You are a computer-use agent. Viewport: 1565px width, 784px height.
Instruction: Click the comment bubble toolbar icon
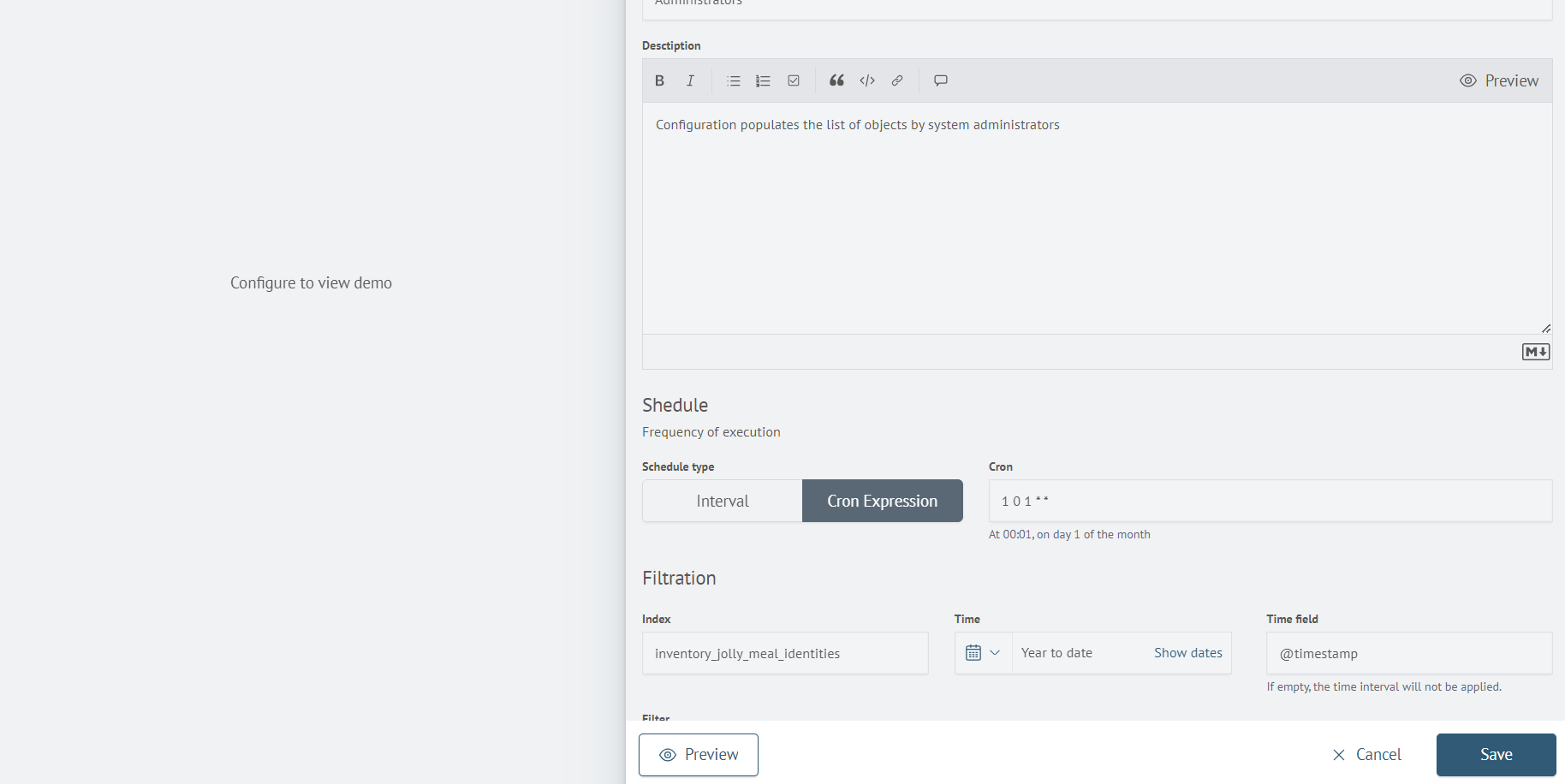(941, 80)
